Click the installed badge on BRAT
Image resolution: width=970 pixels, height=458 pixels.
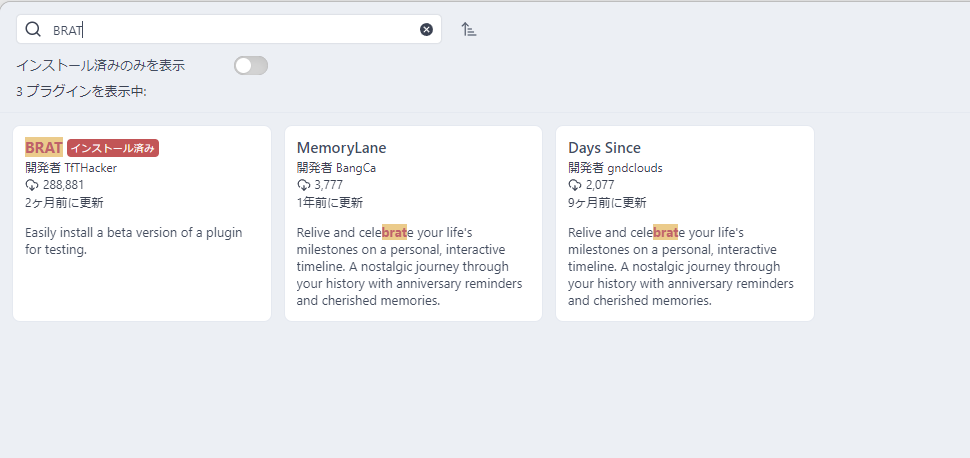[x=113, y=148]
